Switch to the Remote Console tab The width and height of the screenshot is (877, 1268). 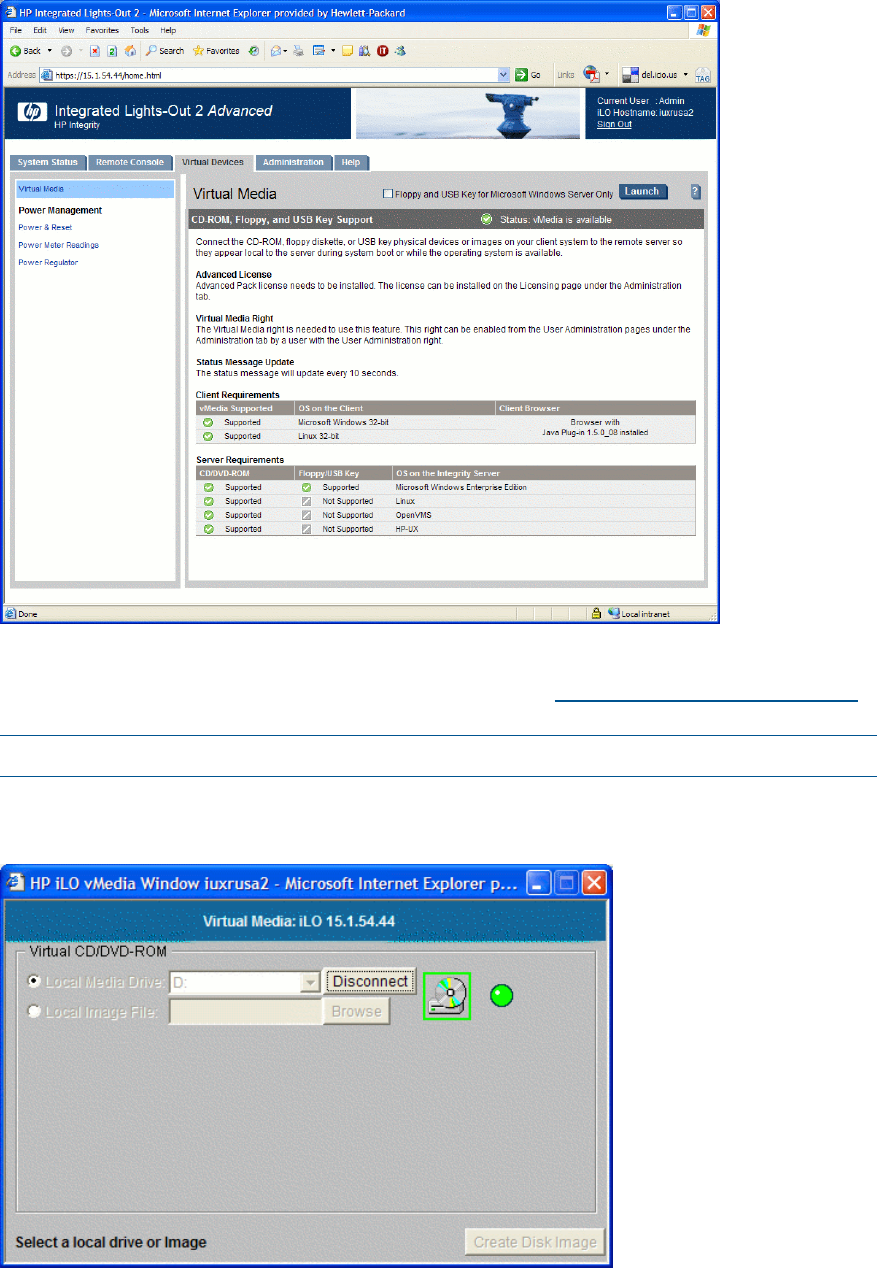tap(130, 162)
